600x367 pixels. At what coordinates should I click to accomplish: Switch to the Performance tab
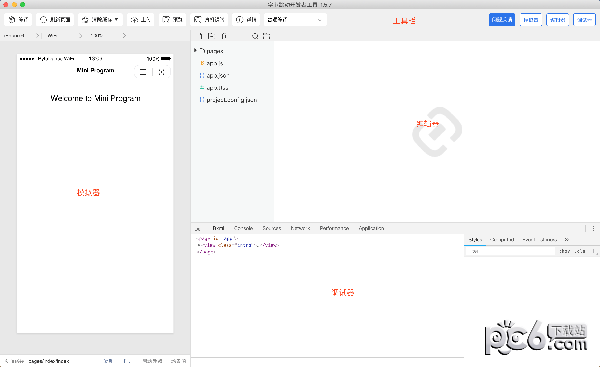334,228
